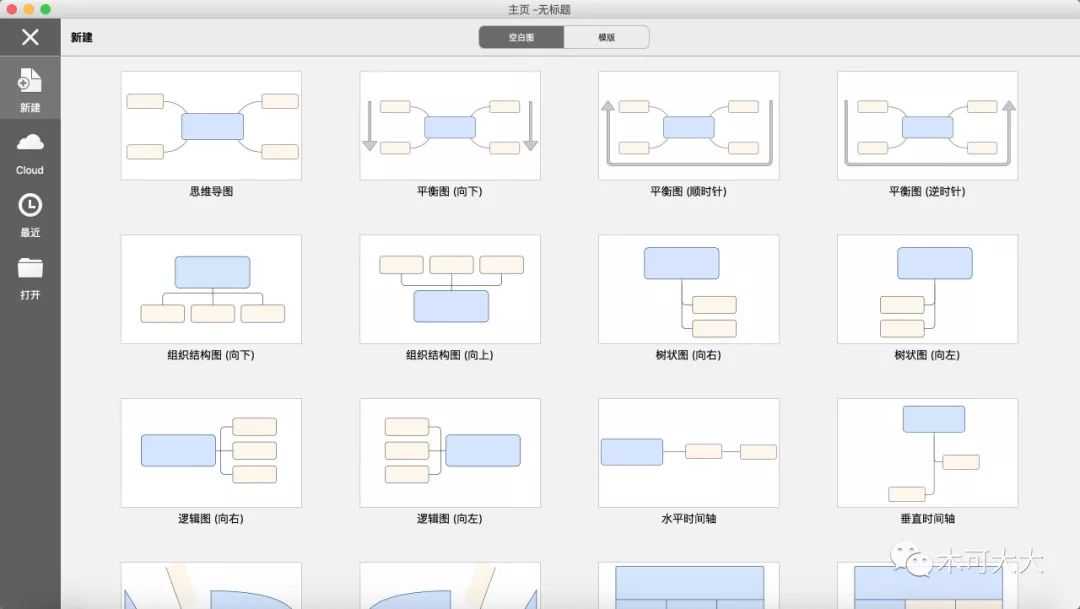Select the 平衡图 (向下) template thumbnail
The width and height of the screenshot is (1080, 609).
(450, 126)
